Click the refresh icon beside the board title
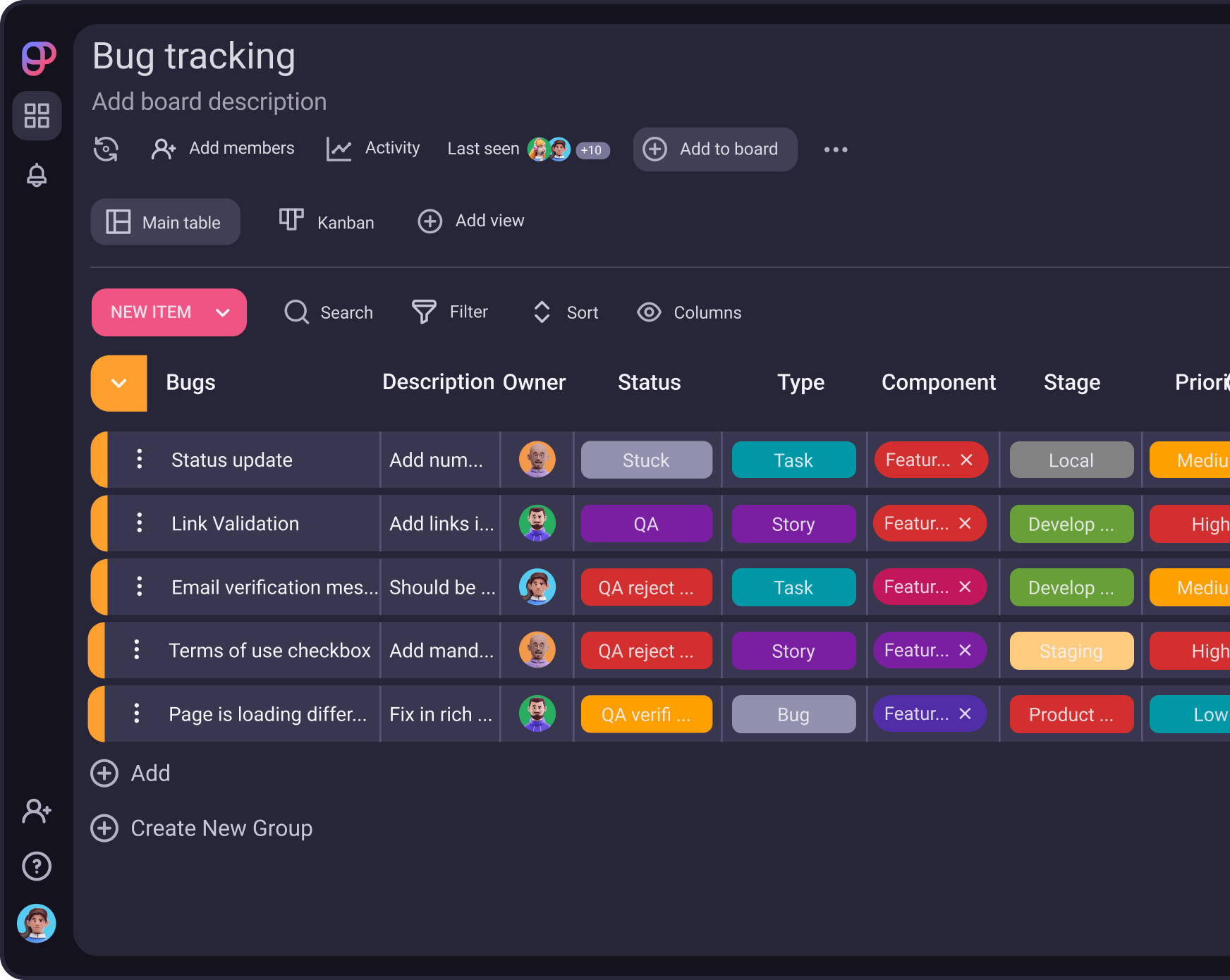 (x=106, y=149)
